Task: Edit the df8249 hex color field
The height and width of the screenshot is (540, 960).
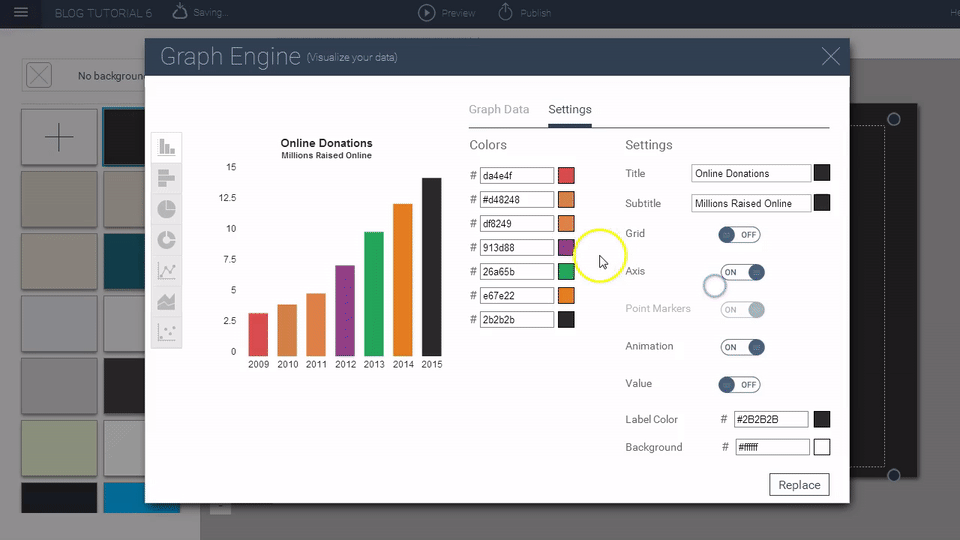Action: click(517, 223)
